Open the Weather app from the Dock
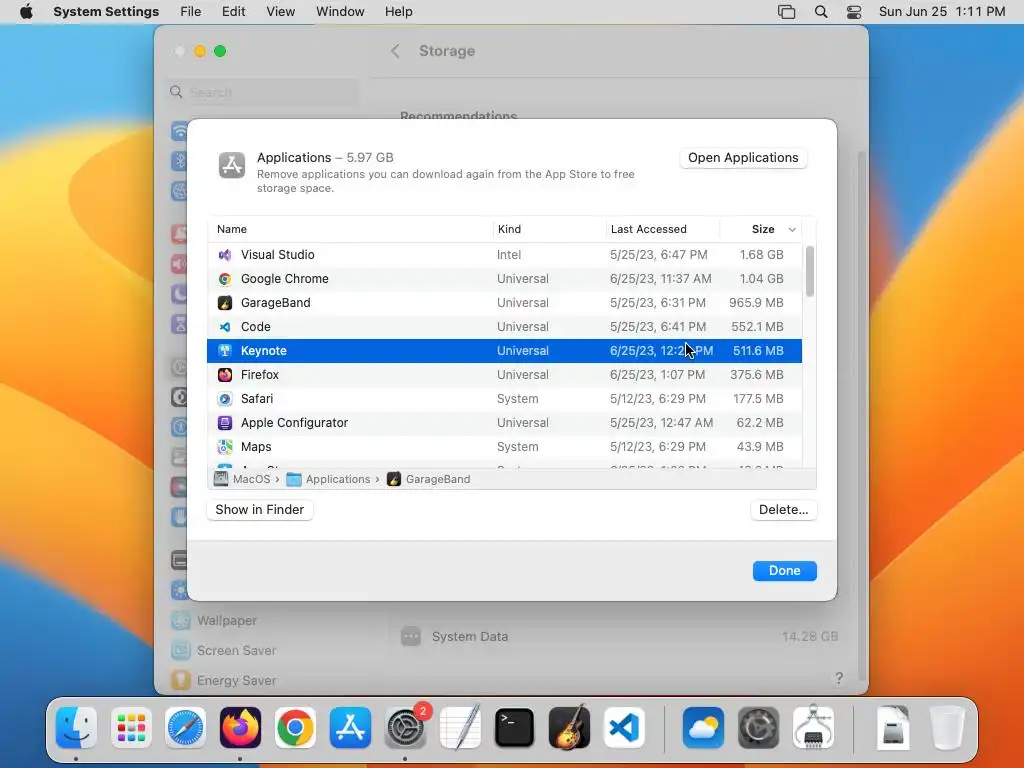 click(x=703, y=728)
